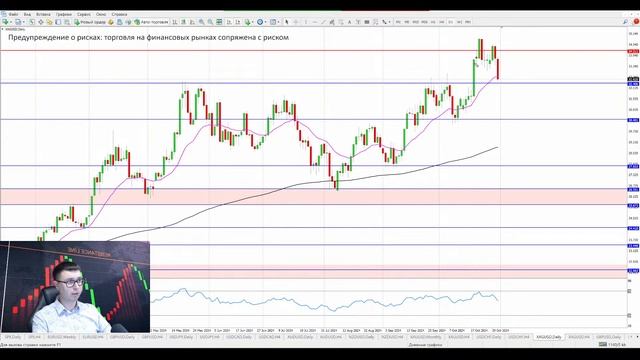Expand the Templates dropdown arrow
The image size is (640, 360).
(278, 22)
